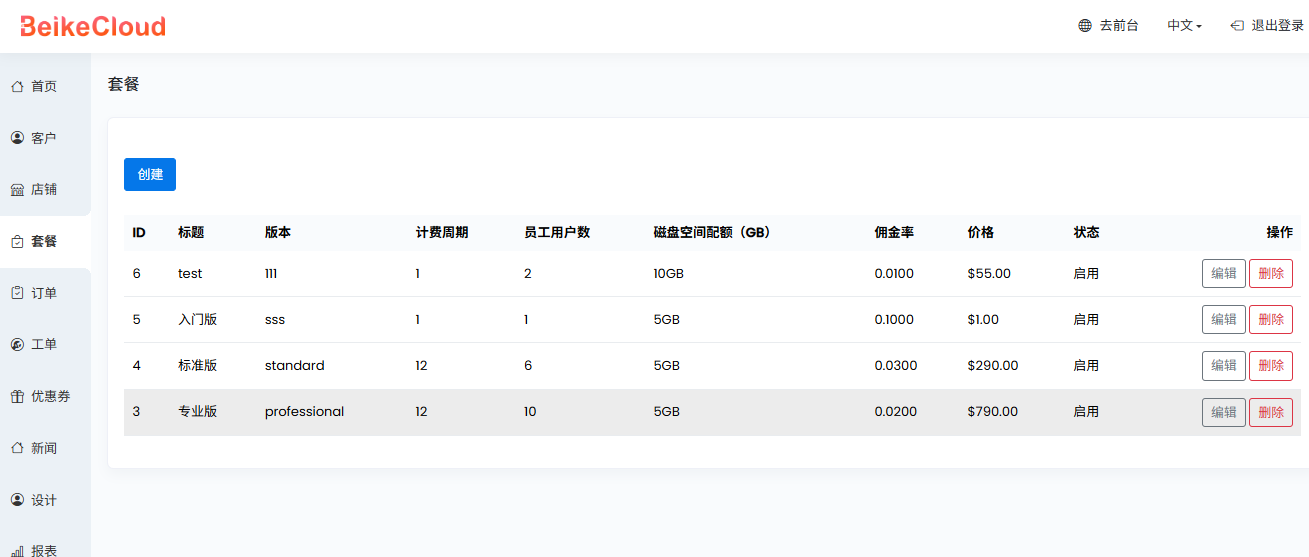Click the commission rate 0.0300
The image size is (1309, 557).
(895, 365)
